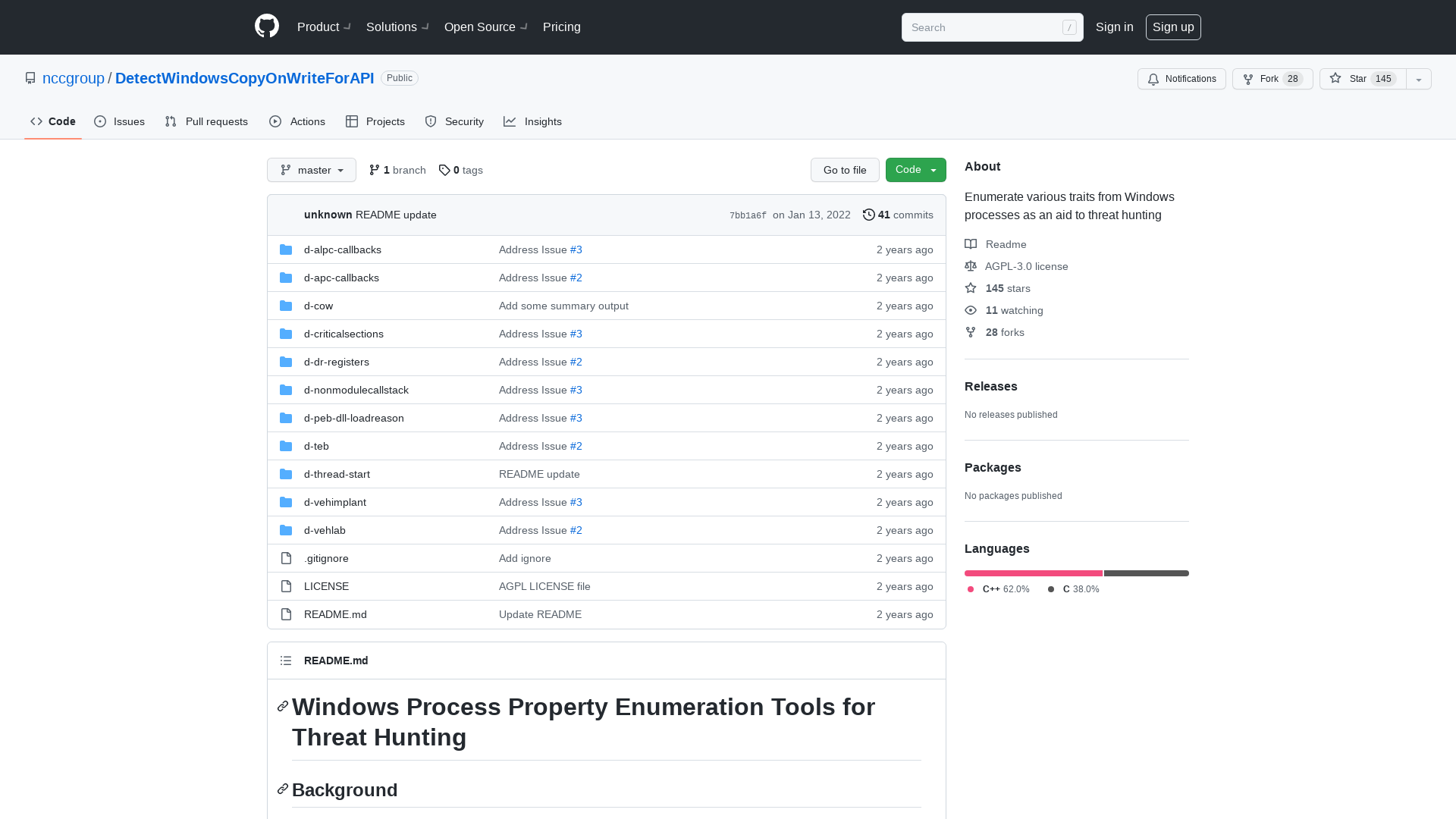Image resolution: width=1456 pixels, height=819 pixels.
Task: Switch to the Insights tab
Action: tap(533, 121)
